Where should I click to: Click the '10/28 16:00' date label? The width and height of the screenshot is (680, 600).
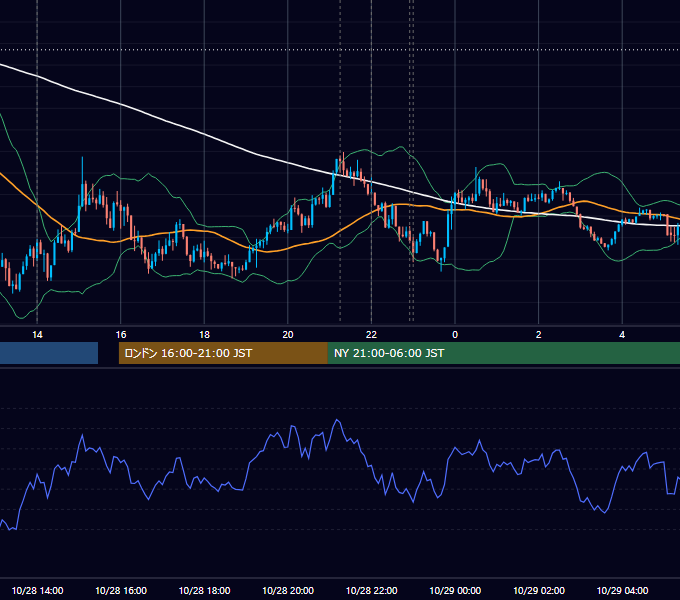(x=121, y=591)
